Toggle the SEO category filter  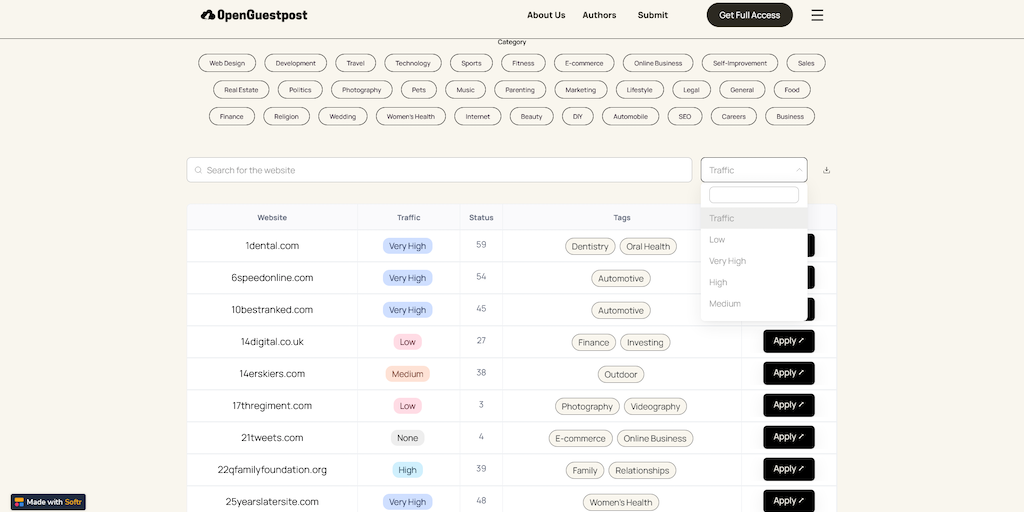point(684,116)
